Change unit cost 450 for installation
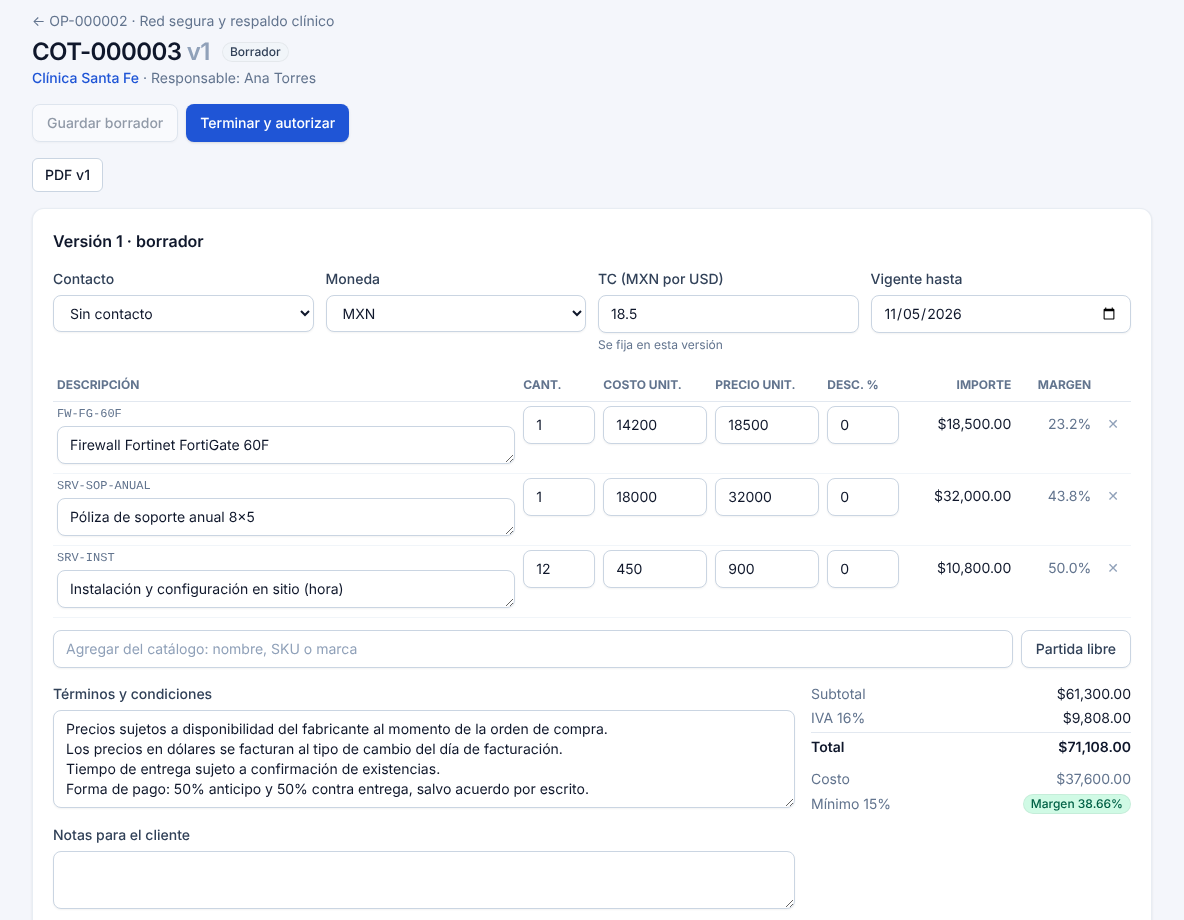The height and width of the screenshot is (920, 1184). pyautogui.click(x=655, y=569)
